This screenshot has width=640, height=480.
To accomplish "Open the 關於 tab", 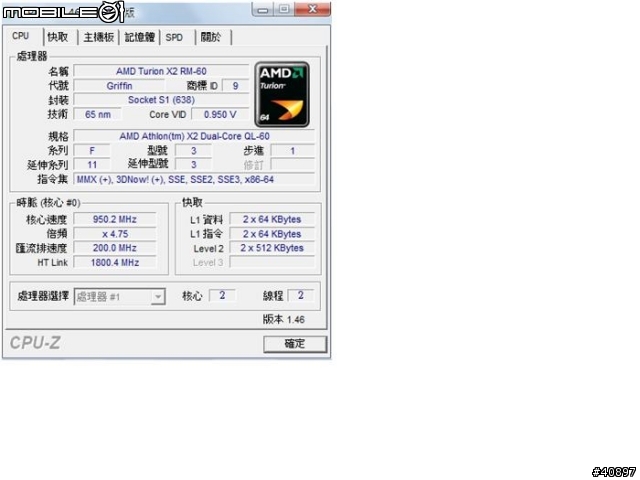I will pyautogui.click(x=211, y=37).
